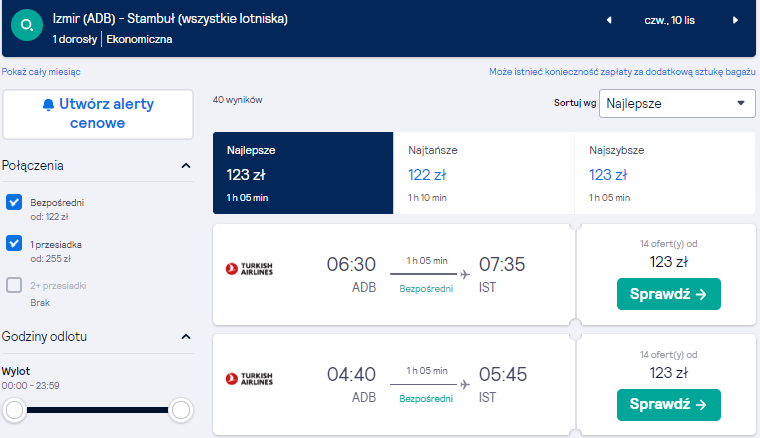Open the Sortuj wg Najlepsze dropdown
This screenshot has height=438, width=760.
coord(677,103)
